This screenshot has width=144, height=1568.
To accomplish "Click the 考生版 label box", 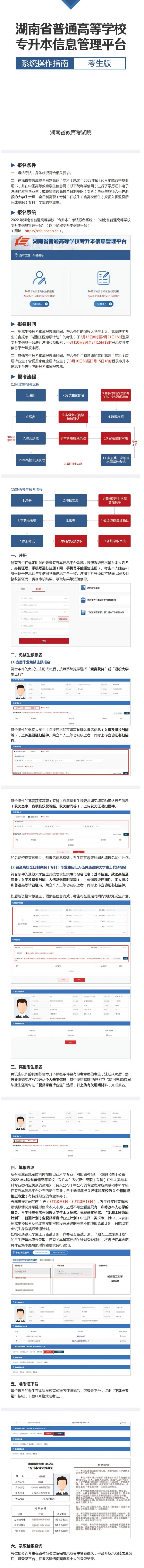I will pyautogui.click(x=100, y=63).
